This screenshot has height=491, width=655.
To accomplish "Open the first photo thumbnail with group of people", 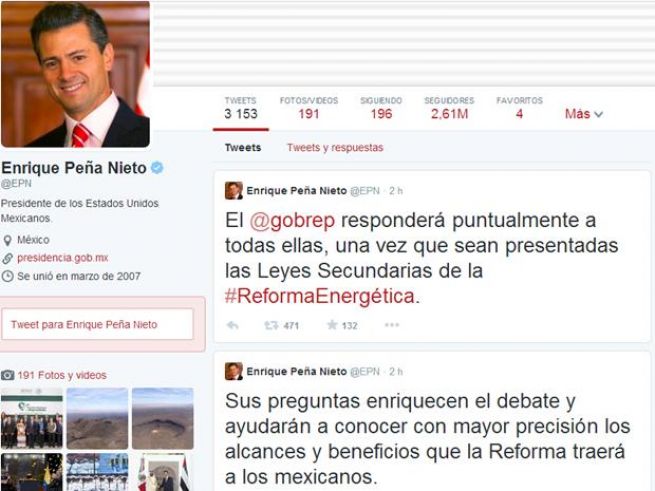I will click(32, 418).
